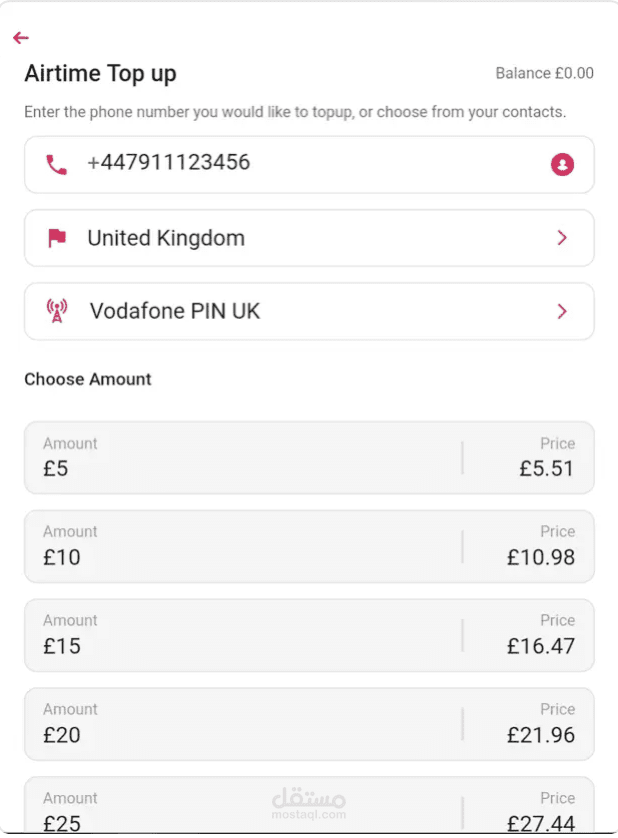Click the phone number input field

(300, 163)
